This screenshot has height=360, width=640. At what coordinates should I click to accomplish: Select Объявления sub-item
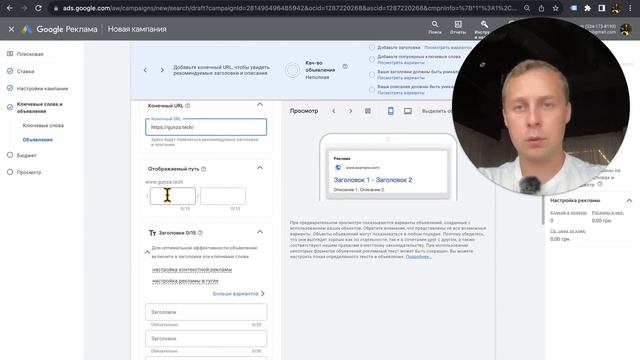[x=38, y=140]
